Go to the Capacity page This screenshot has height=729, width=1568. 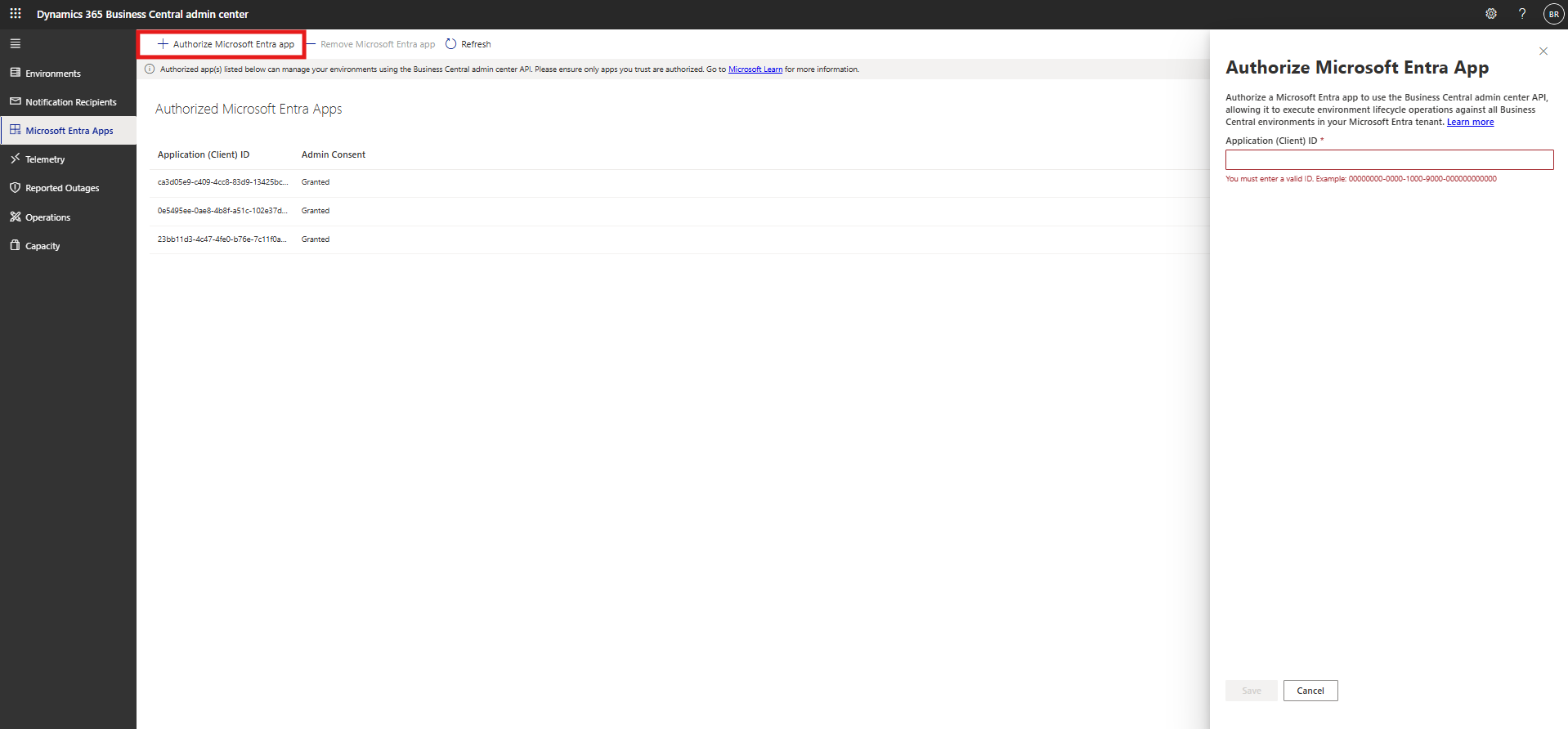68,246
